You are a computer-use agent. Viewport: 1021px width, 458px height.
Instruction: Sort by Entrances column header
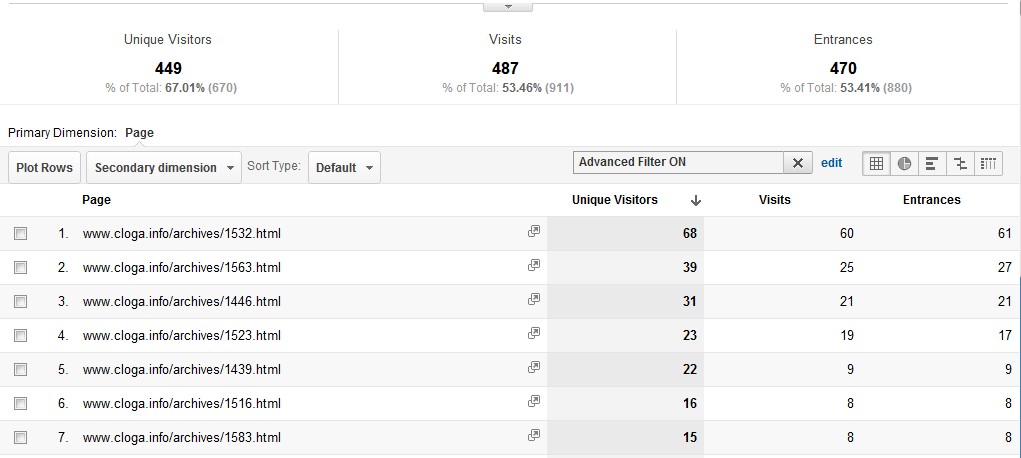click(931, 200)
